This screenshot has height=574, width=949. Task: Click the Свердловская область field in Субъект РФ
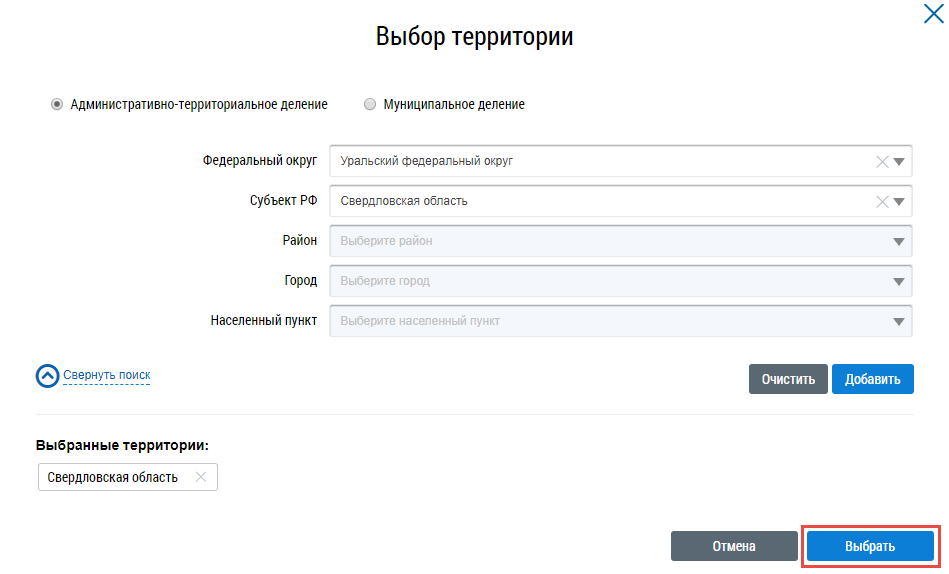coord(404,201)
